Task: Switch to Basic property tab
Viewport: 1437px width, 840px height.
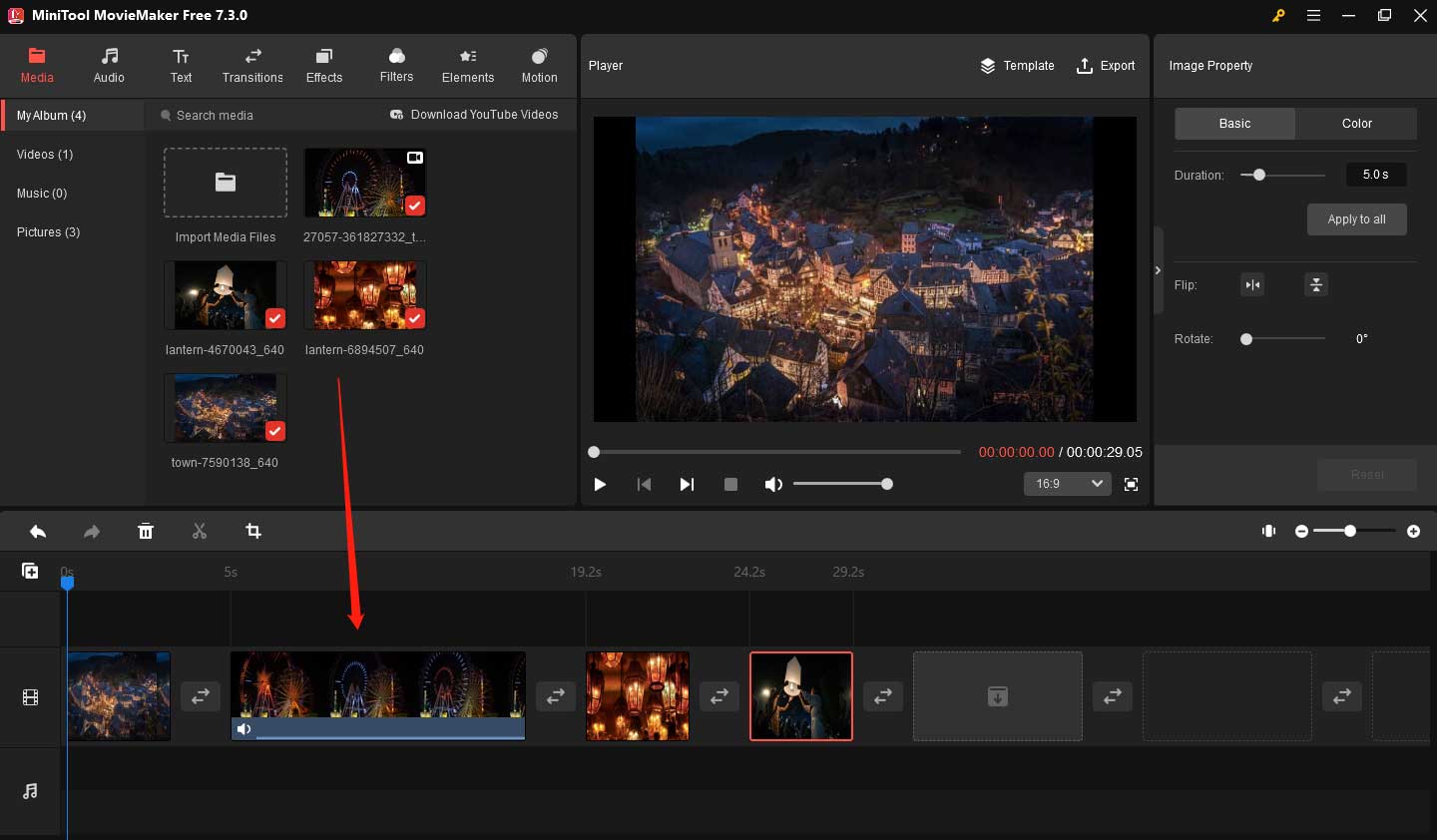Action: tap(1234, 124)
